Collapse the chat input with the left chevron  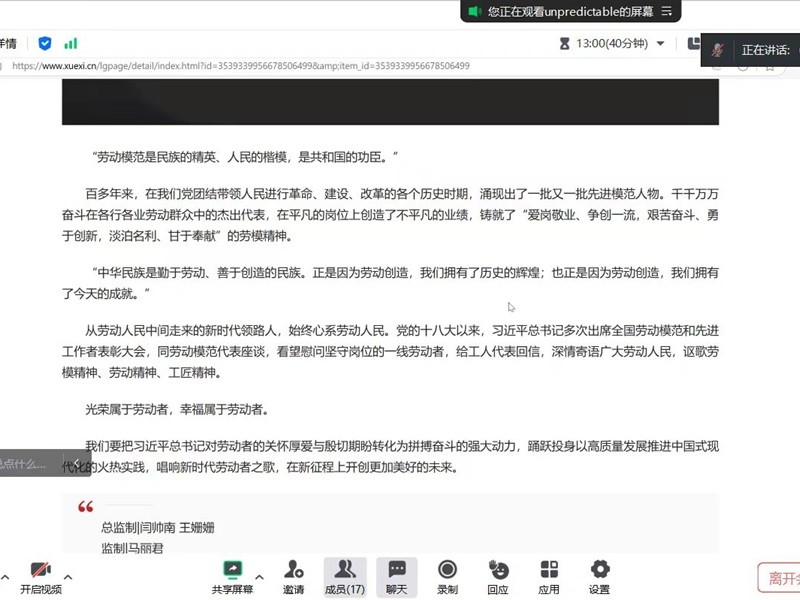77,463
